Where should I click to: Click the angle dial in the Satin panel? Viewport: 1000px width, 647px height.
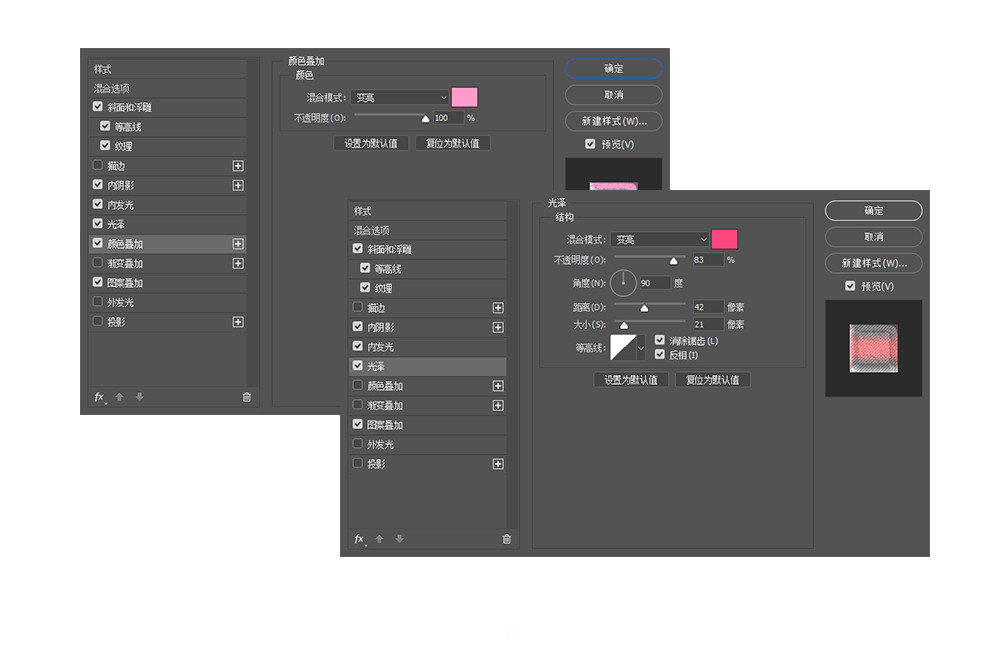(623, 282)
